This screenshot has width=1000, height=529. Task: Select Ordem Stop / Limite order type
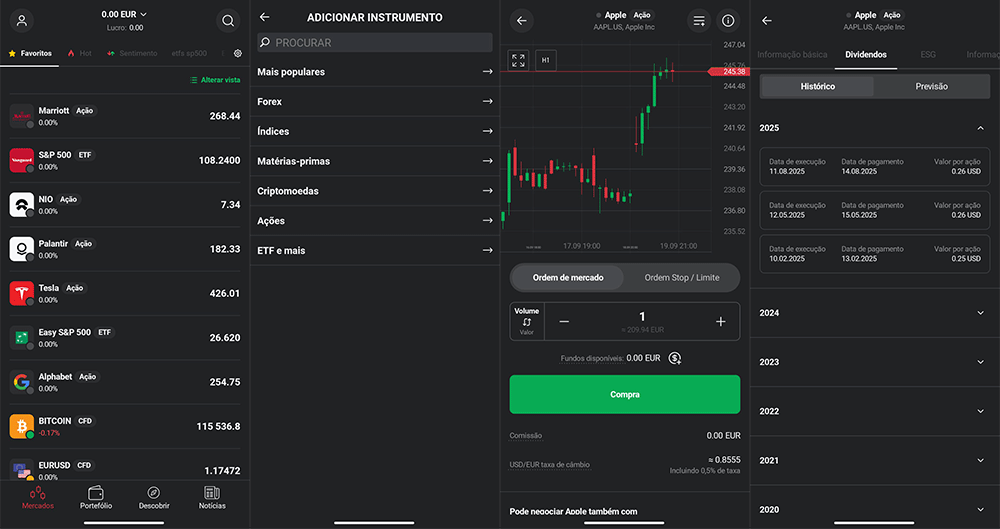click(682, 278)
